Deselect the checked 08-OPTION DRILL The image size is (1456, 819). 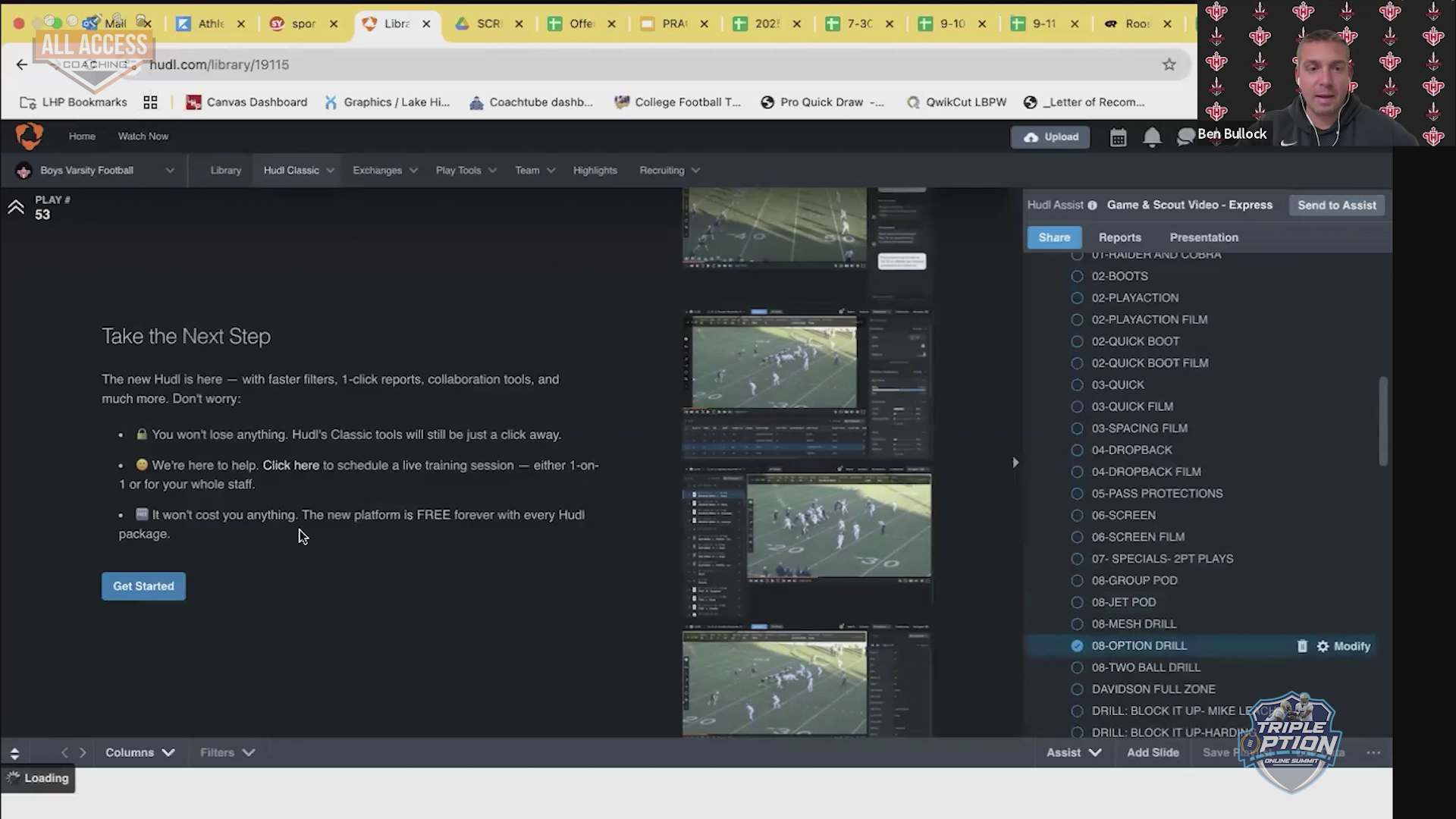(x=1077, y=646)
